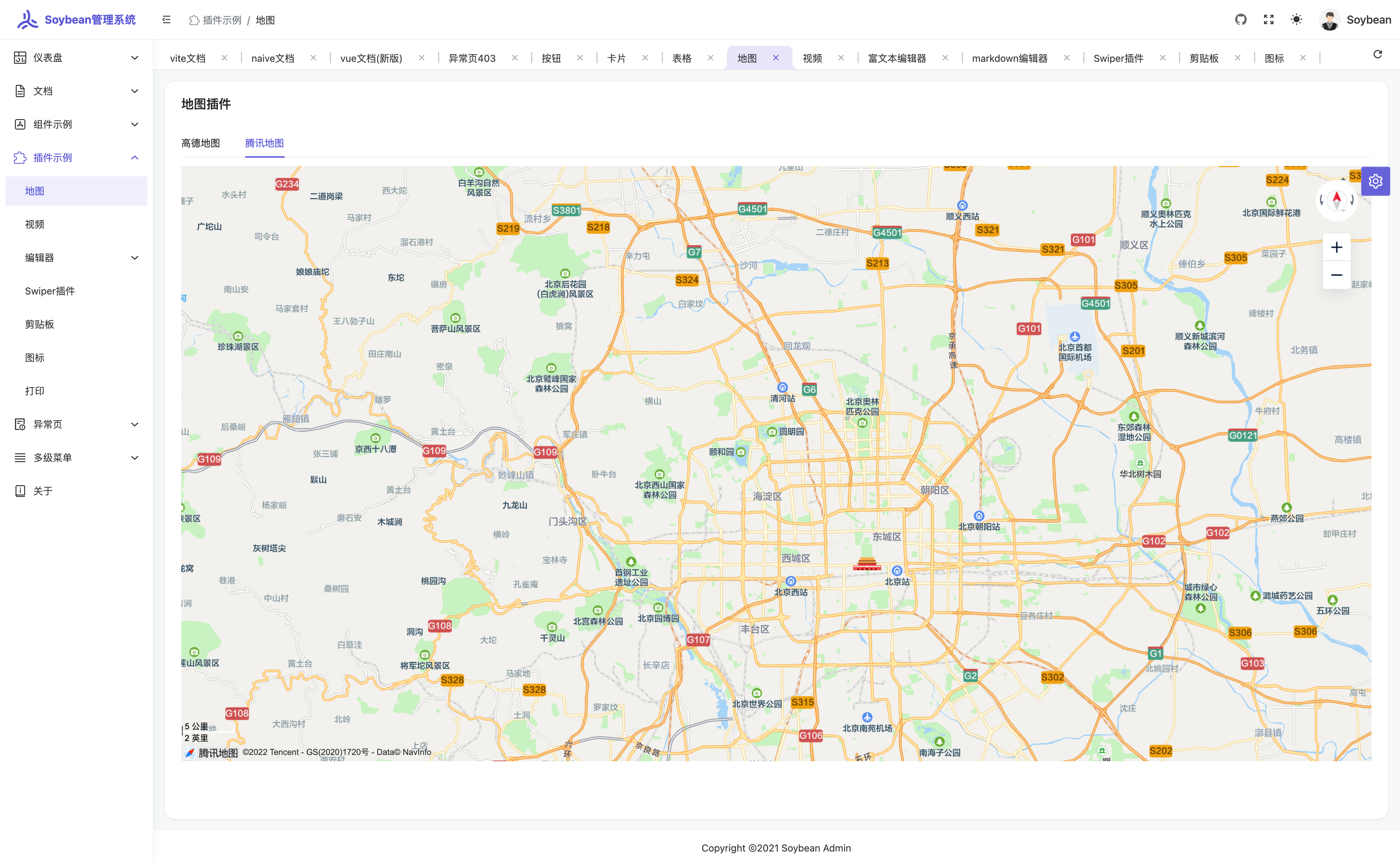Screen dimensions: 1400x864
Task: Close the 富文本编辑器 tab
Action: (945, 58)
